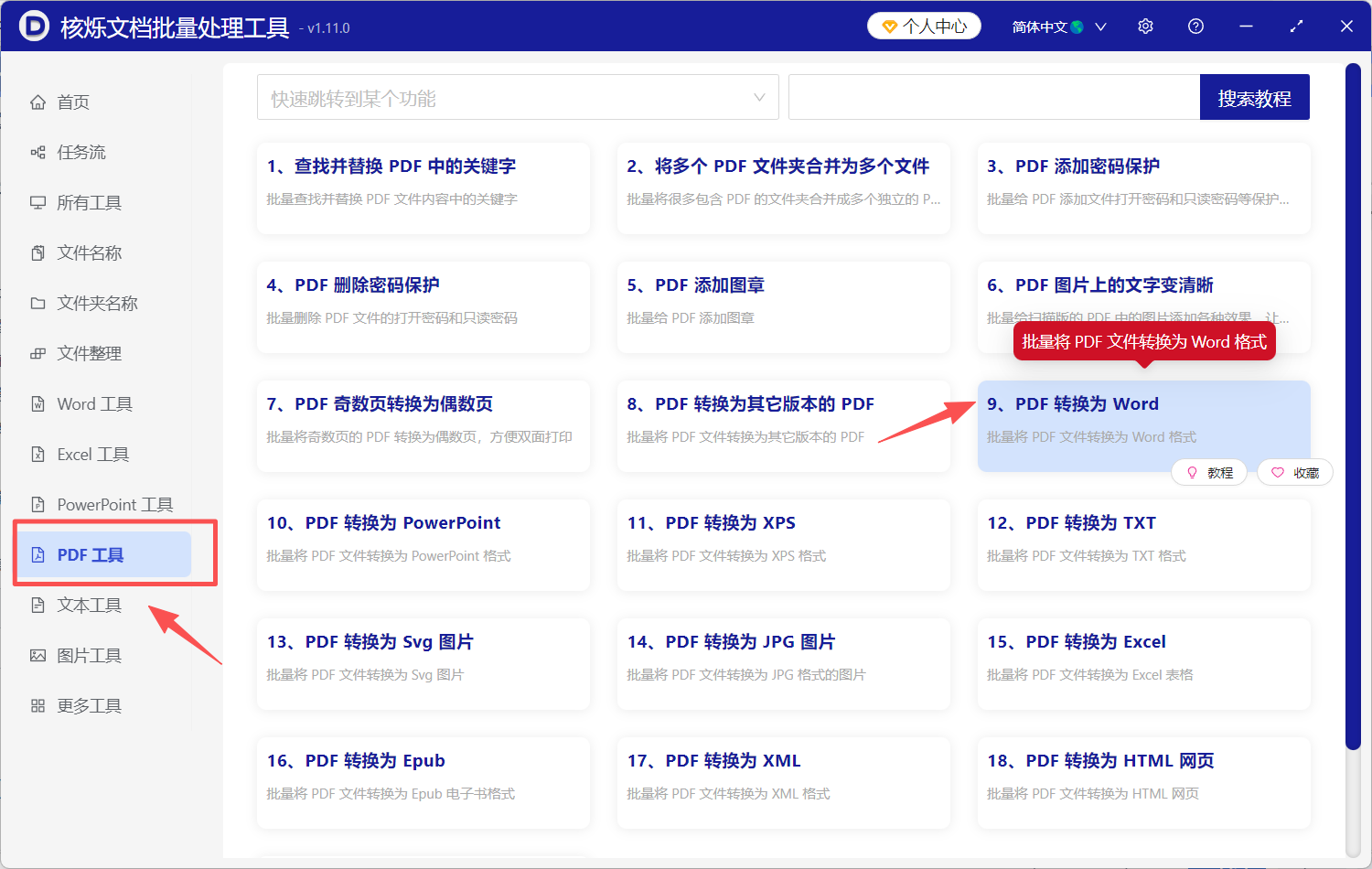Open the 快速跳转到某个功能 dropdown

517,96
